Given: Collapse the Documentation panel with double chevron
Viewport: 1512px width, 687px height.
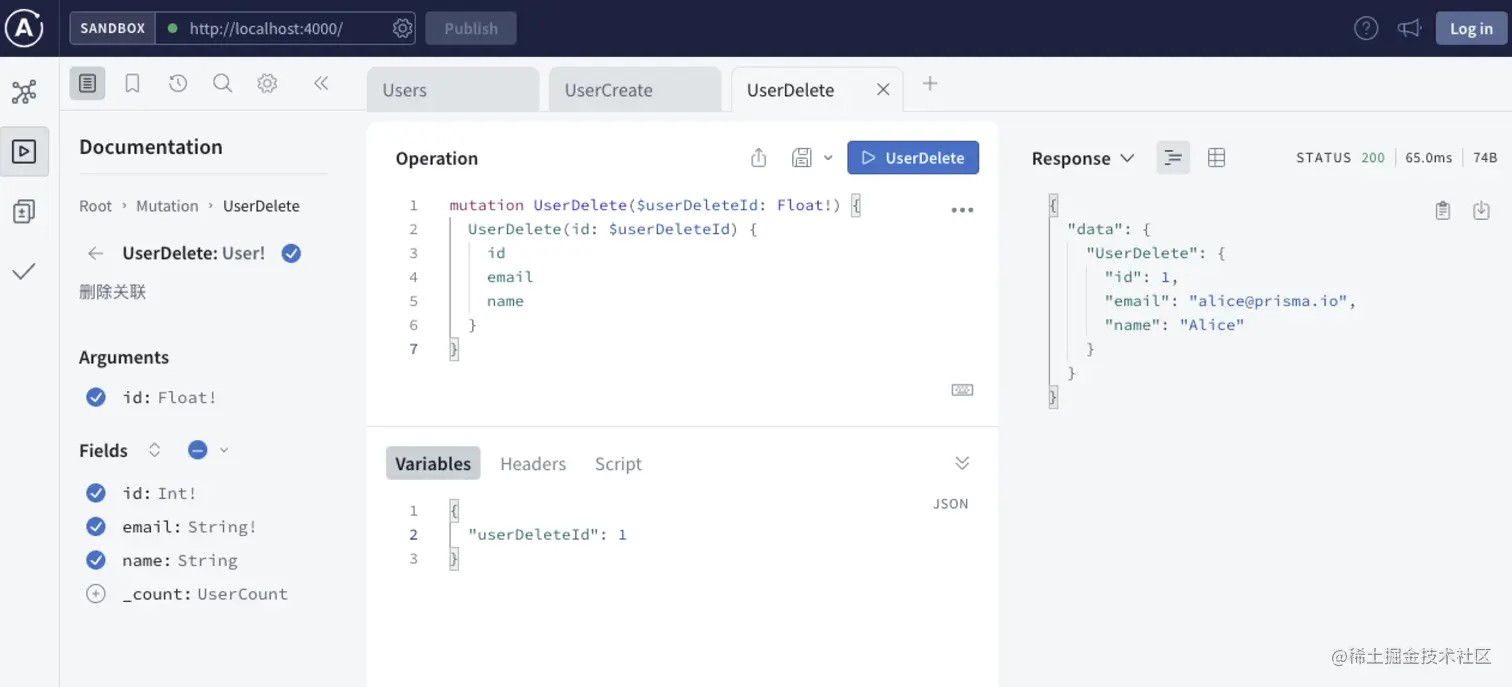Looking at the screenshot, I should pos(321,84).
